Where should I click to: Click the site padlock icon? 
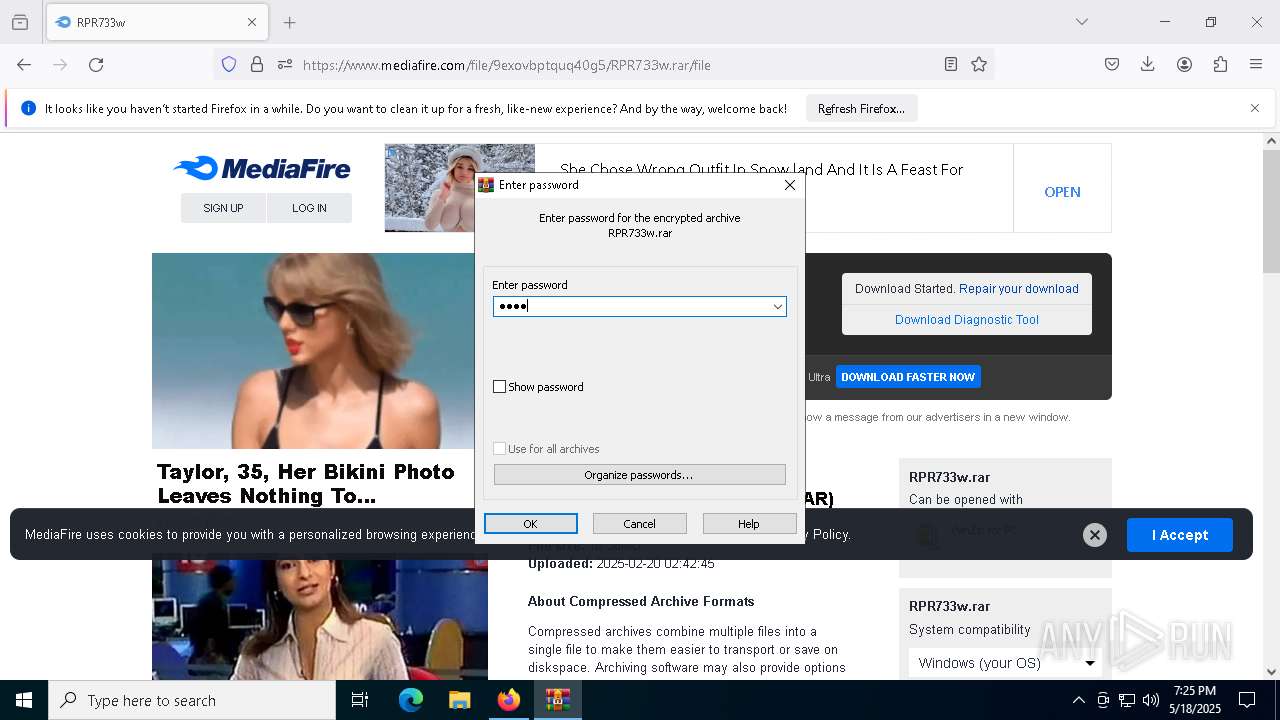pyautogui.click(x=257, y=64)
